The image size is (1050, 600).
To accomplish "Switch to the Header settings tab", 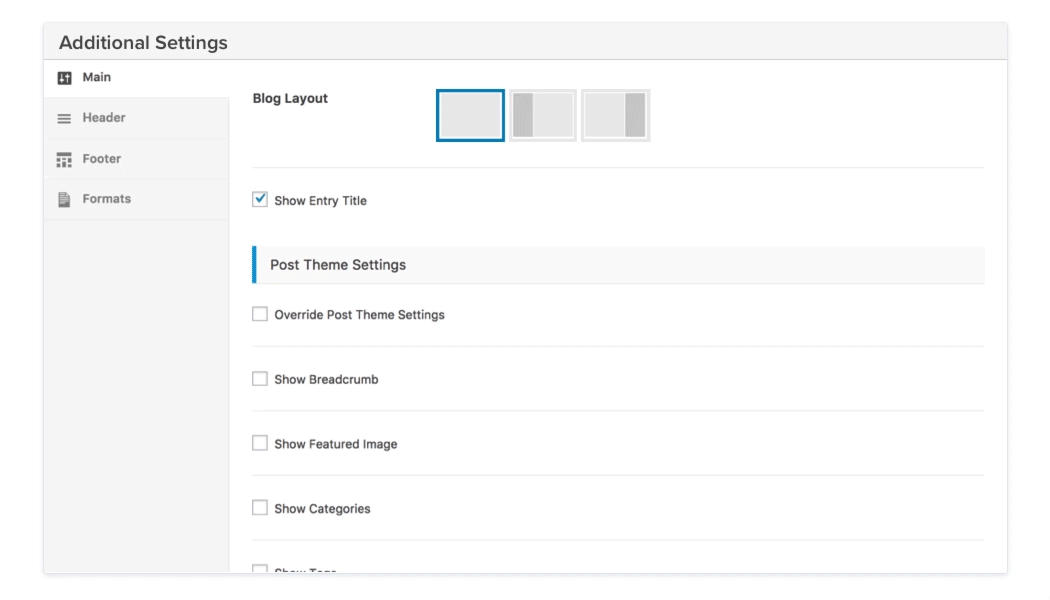I will tap(104, 118).
